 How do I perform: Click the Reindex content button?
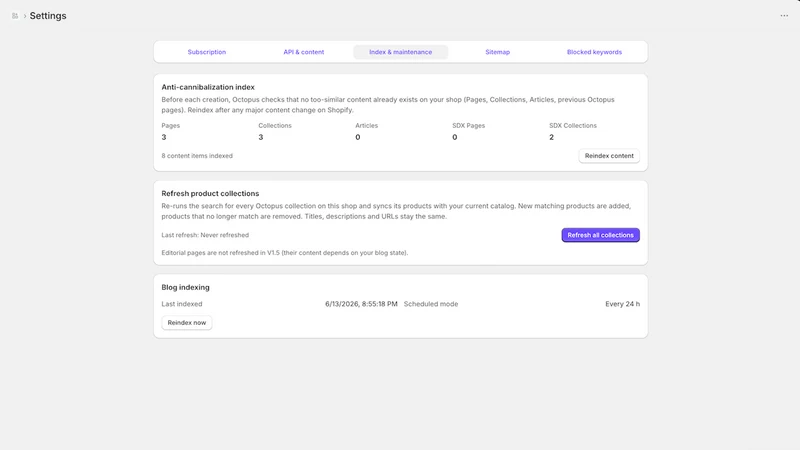pos(609,156)
